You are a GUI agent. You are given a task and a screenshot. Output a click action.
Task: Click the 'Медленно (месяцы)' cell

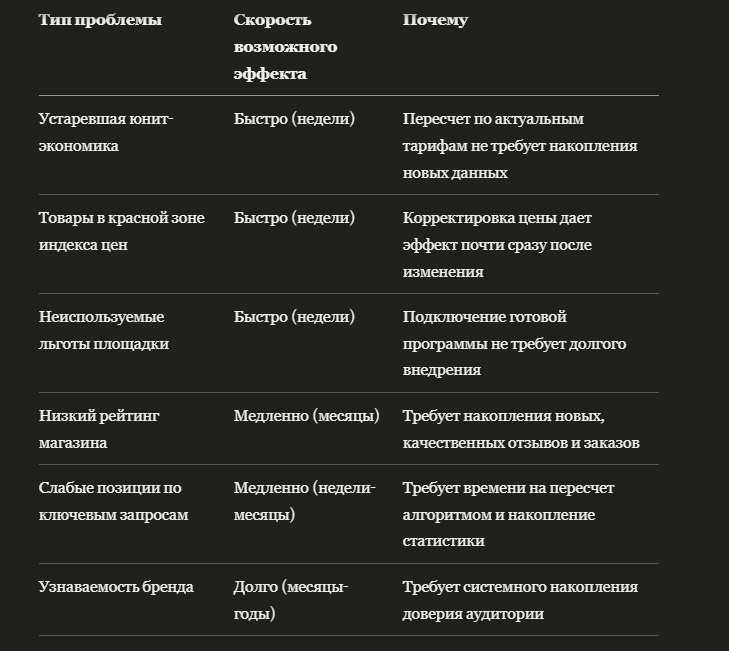tap(306, 416)
